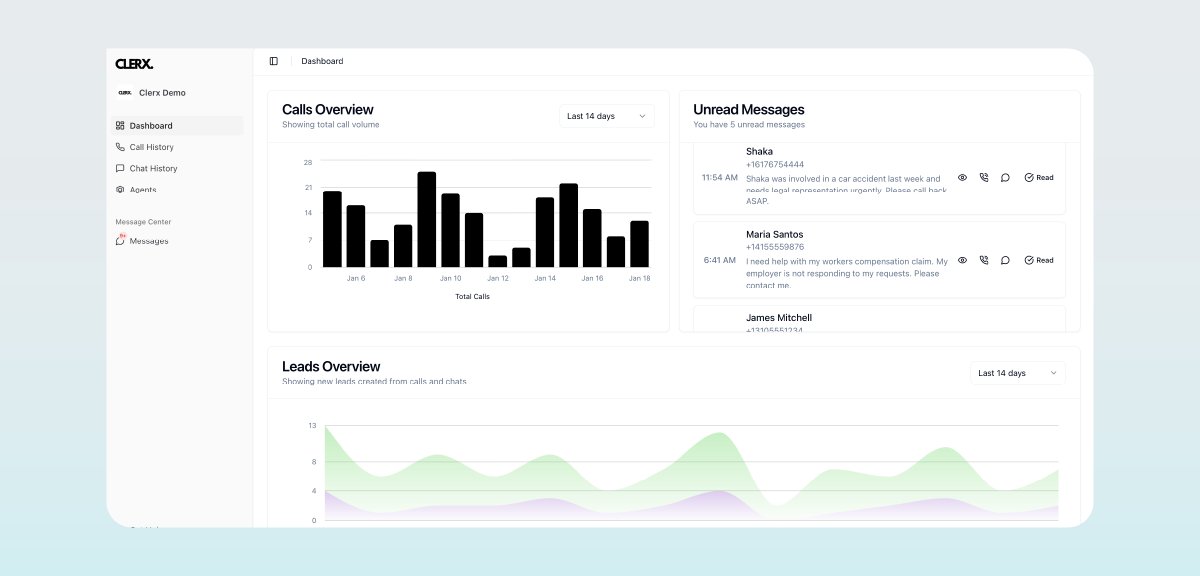Viewport: 1200px width, 576px height.
Task: Click sender name Maria Santos
Action: pyautogui.click(x=774, y=235)
